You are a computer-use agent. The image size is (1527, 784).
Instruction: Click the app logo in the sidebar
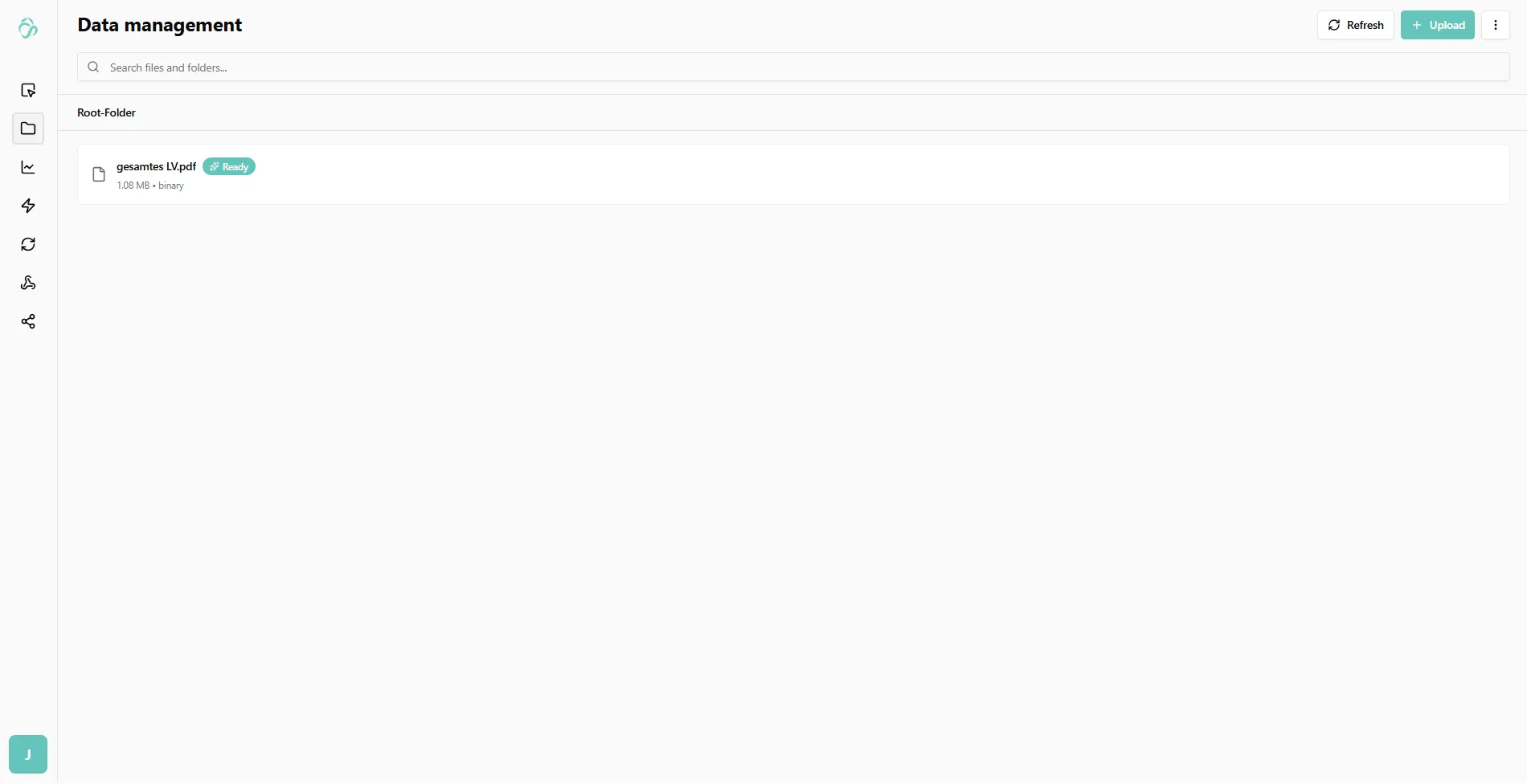[x=28, y=28]
